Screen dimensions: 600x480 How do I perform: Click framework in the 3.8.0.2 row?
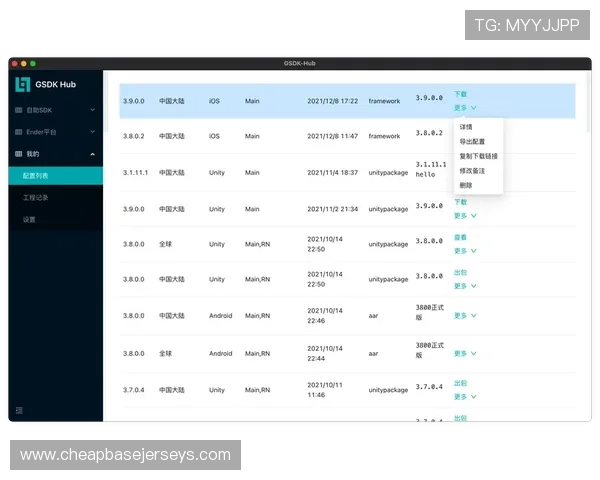[384, 136]
